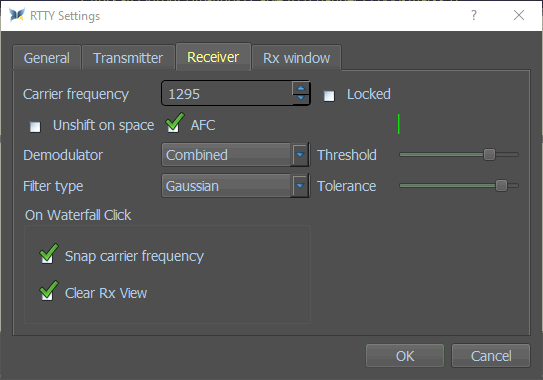Open the Filter type dropdown arrow
This screenshot has height=380, width=543.
(300, 186)
